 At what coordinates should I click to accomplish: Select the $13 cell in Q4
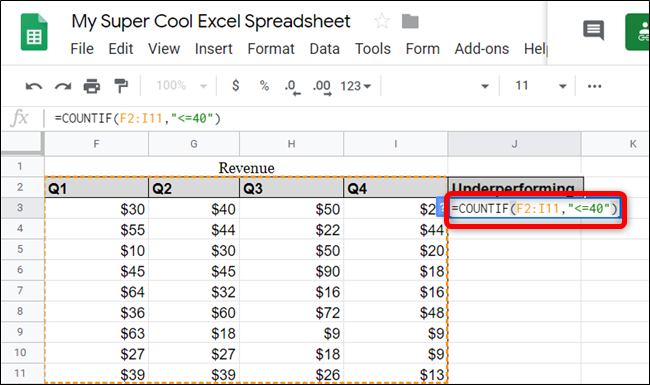tap(395, 374)
